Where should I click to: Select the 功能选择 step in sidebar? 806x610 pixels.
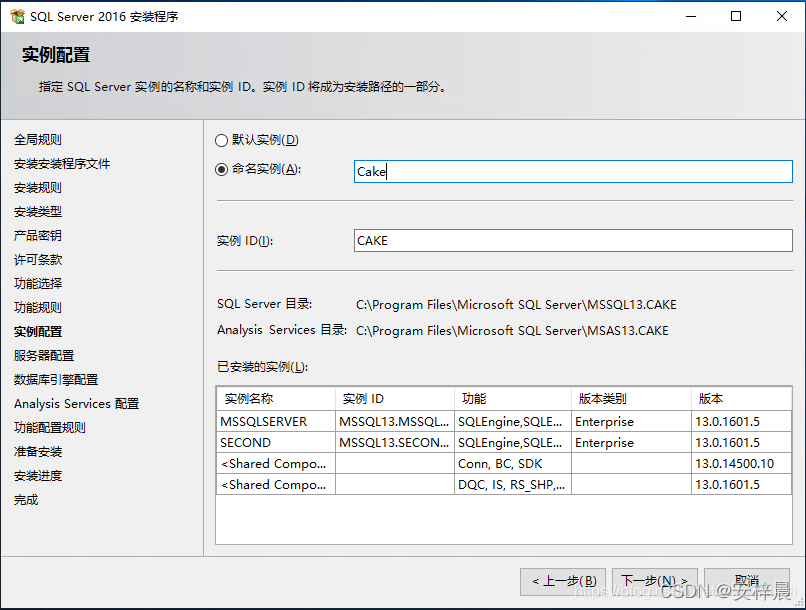(x=38, y=284)
